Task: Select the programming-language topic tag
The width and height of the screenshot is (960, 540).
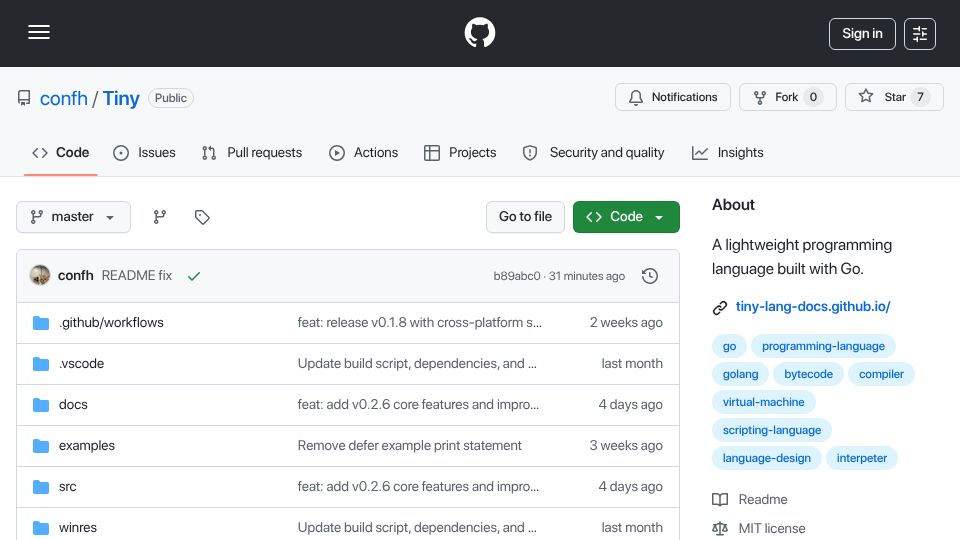Action: pyautogui.click(x=823, y=346)
